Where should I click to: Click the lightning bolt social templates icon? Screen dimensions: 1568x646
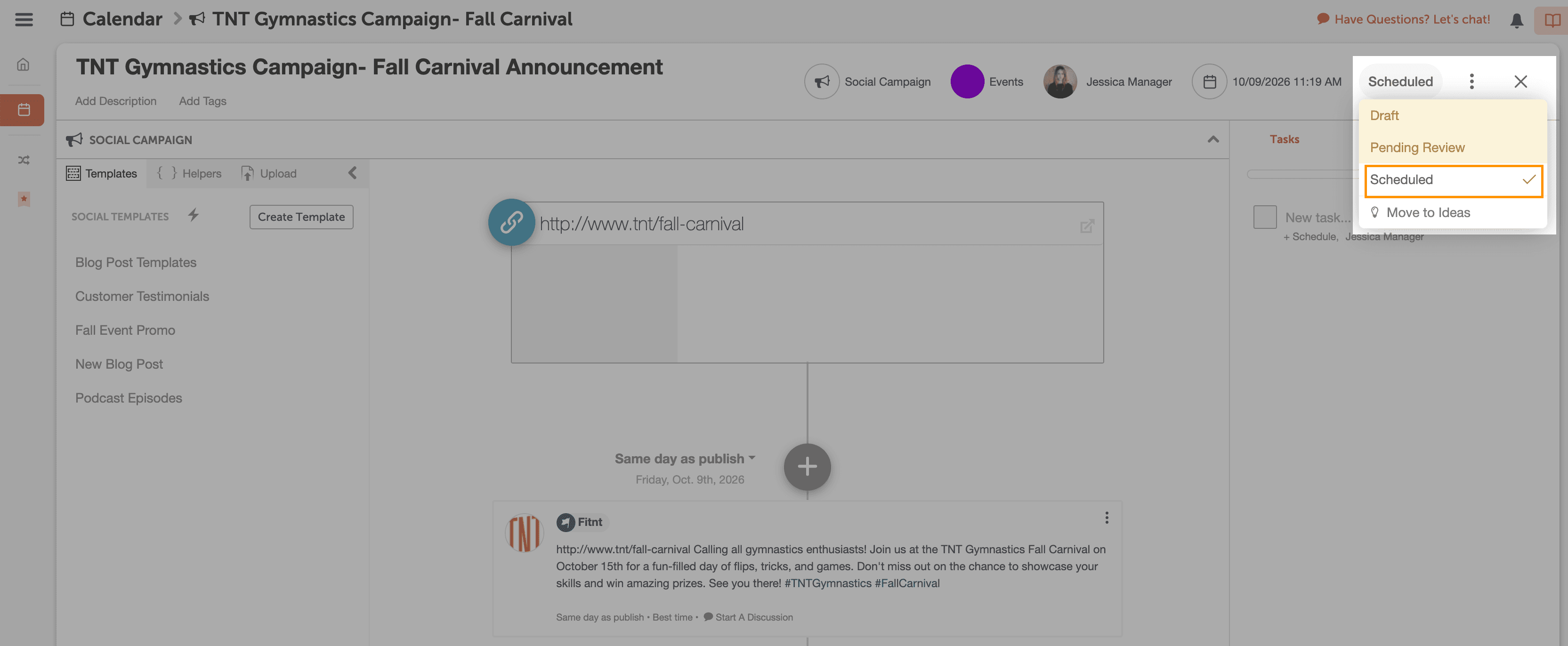(193, 216)
